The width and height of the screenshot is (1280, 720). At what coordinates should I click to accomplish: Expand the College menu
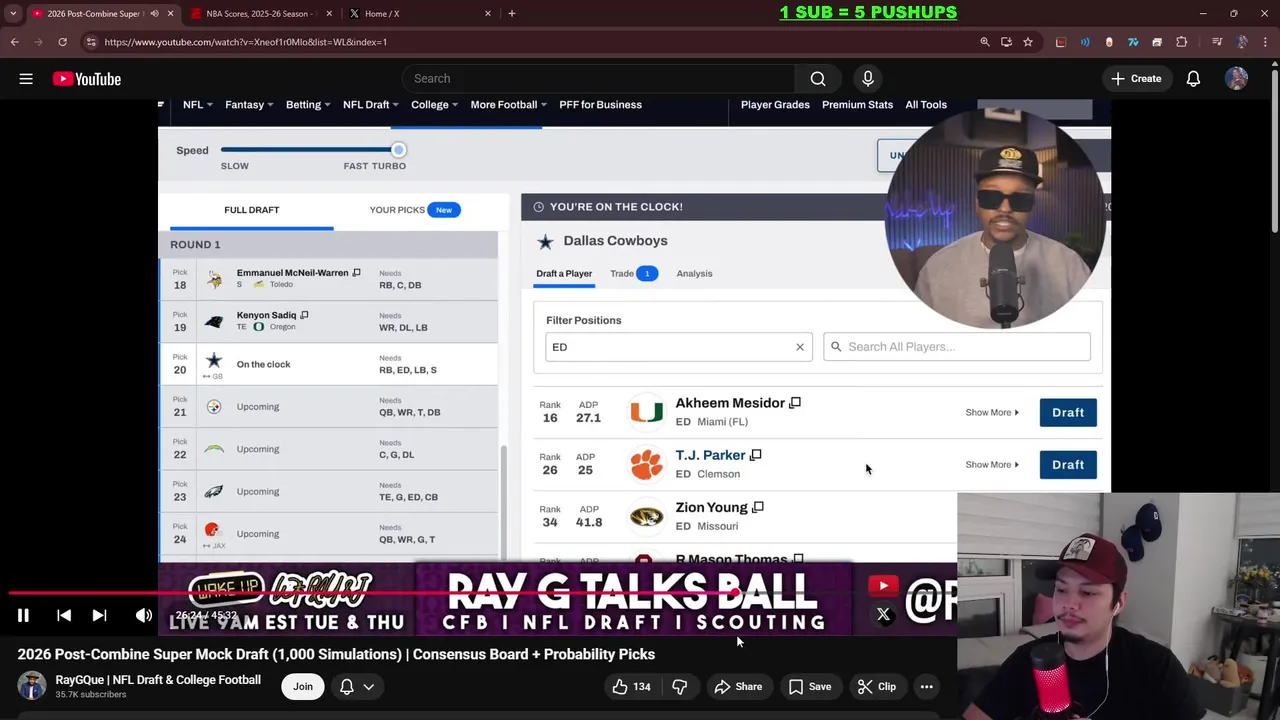click(435, 105)
